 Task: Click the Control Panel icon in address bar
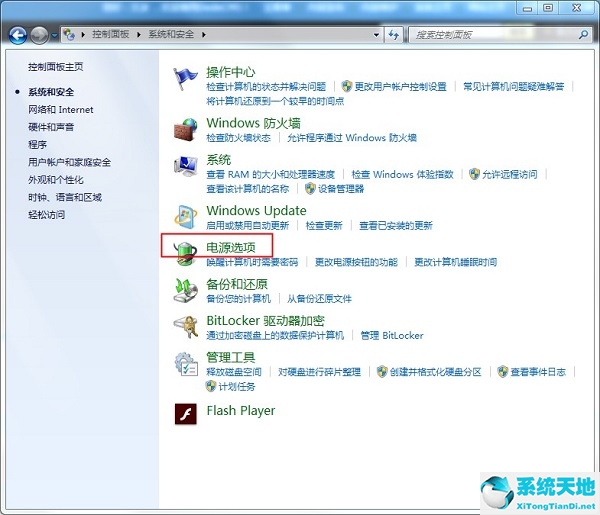[69, 34]
